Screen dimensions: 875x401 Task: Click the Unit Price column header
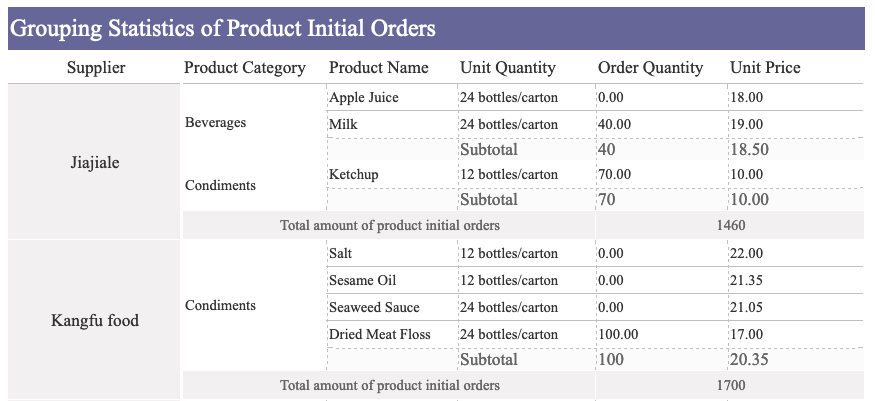point(766,67)
